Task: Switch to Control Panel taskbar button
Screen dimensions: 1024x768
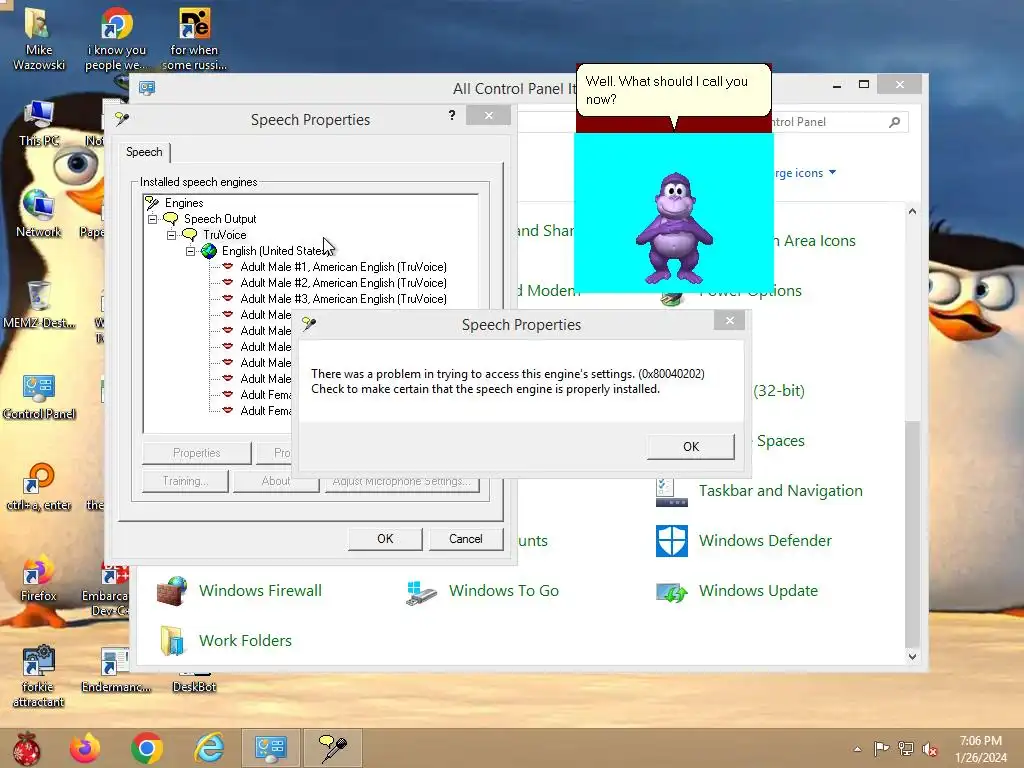Action: 270,748
